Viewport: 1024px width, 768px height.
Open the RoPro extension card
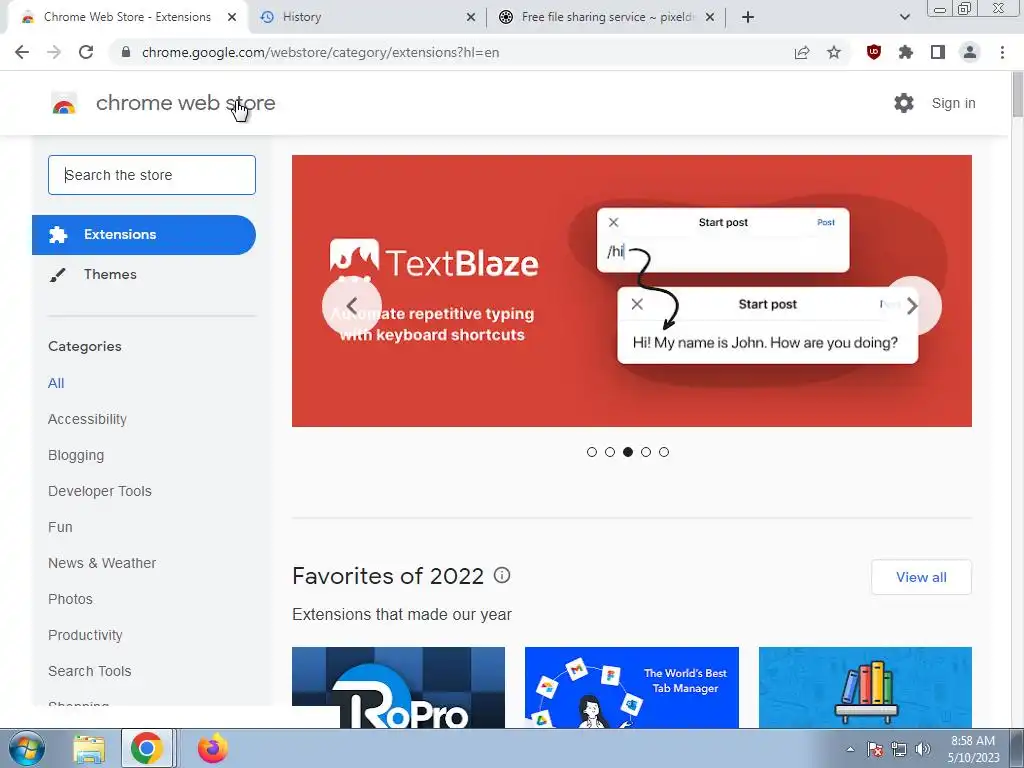(x=398, y=687)
